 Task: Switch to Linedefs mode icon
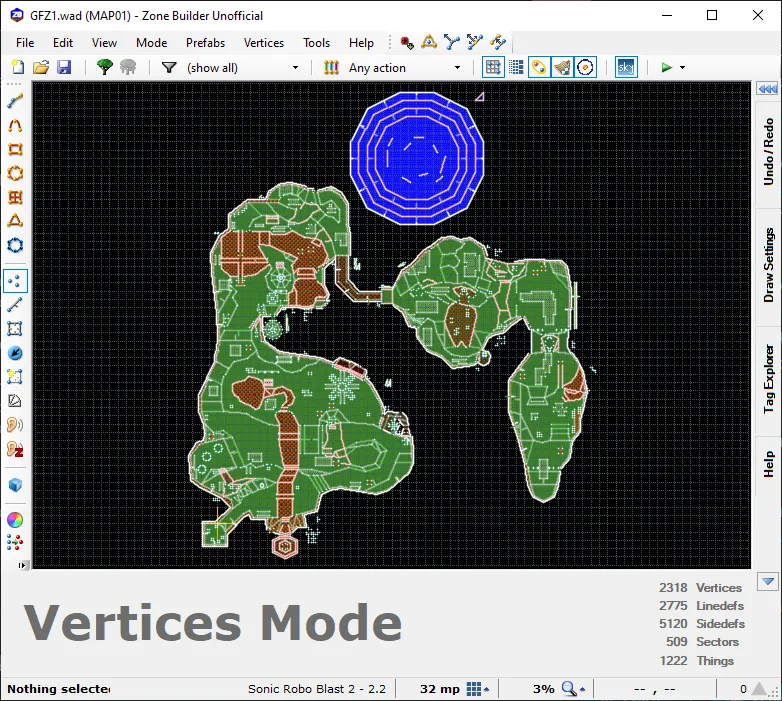15,305
